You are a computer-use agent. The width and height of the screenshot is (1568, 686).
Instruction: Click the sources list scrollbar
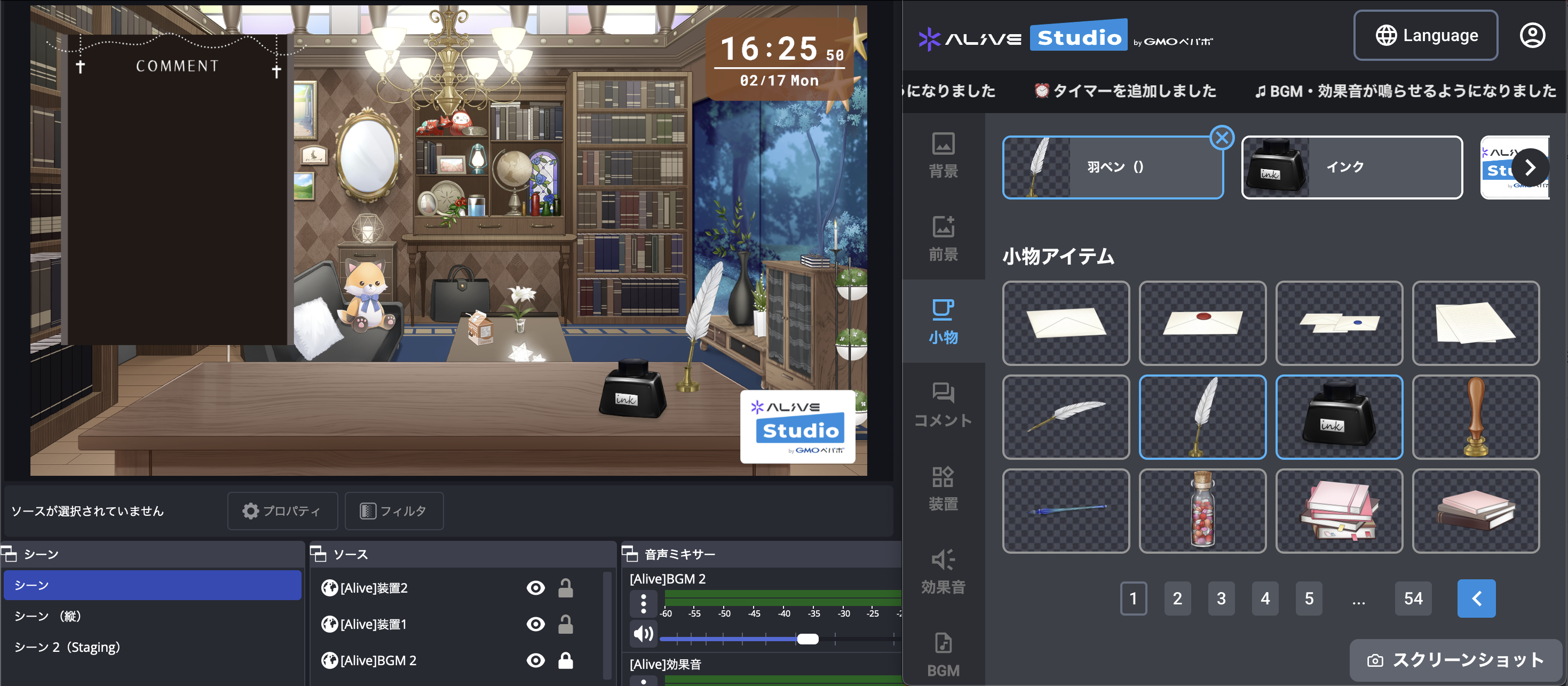point(607,625)
